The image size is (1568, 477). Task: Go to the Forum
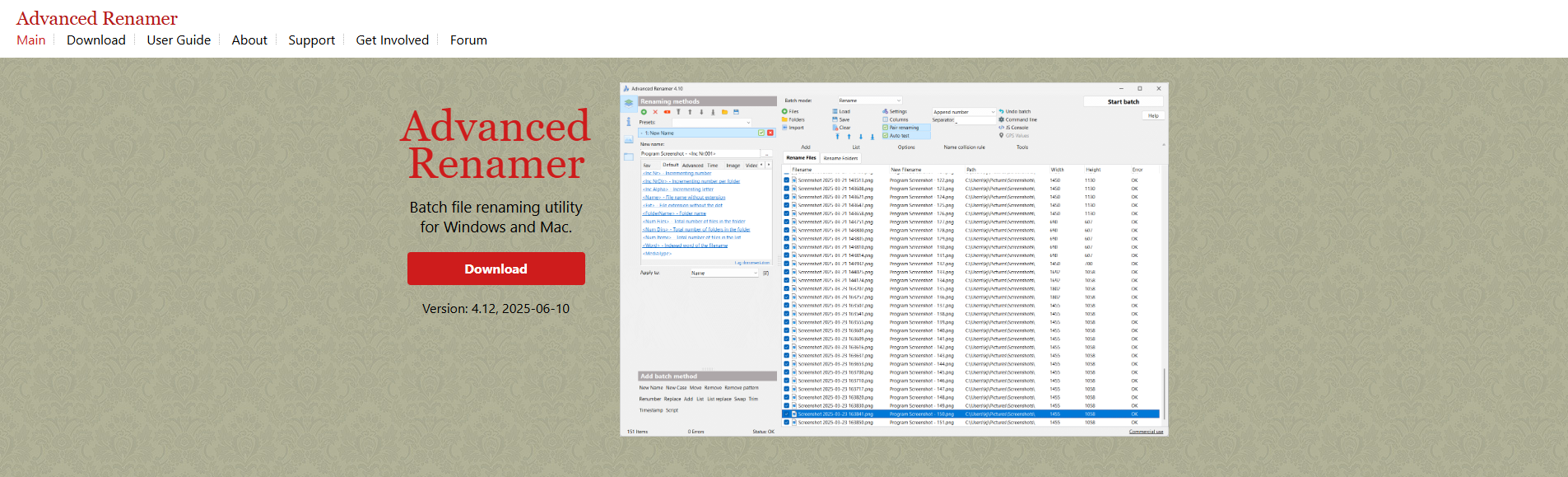(468, 40)
